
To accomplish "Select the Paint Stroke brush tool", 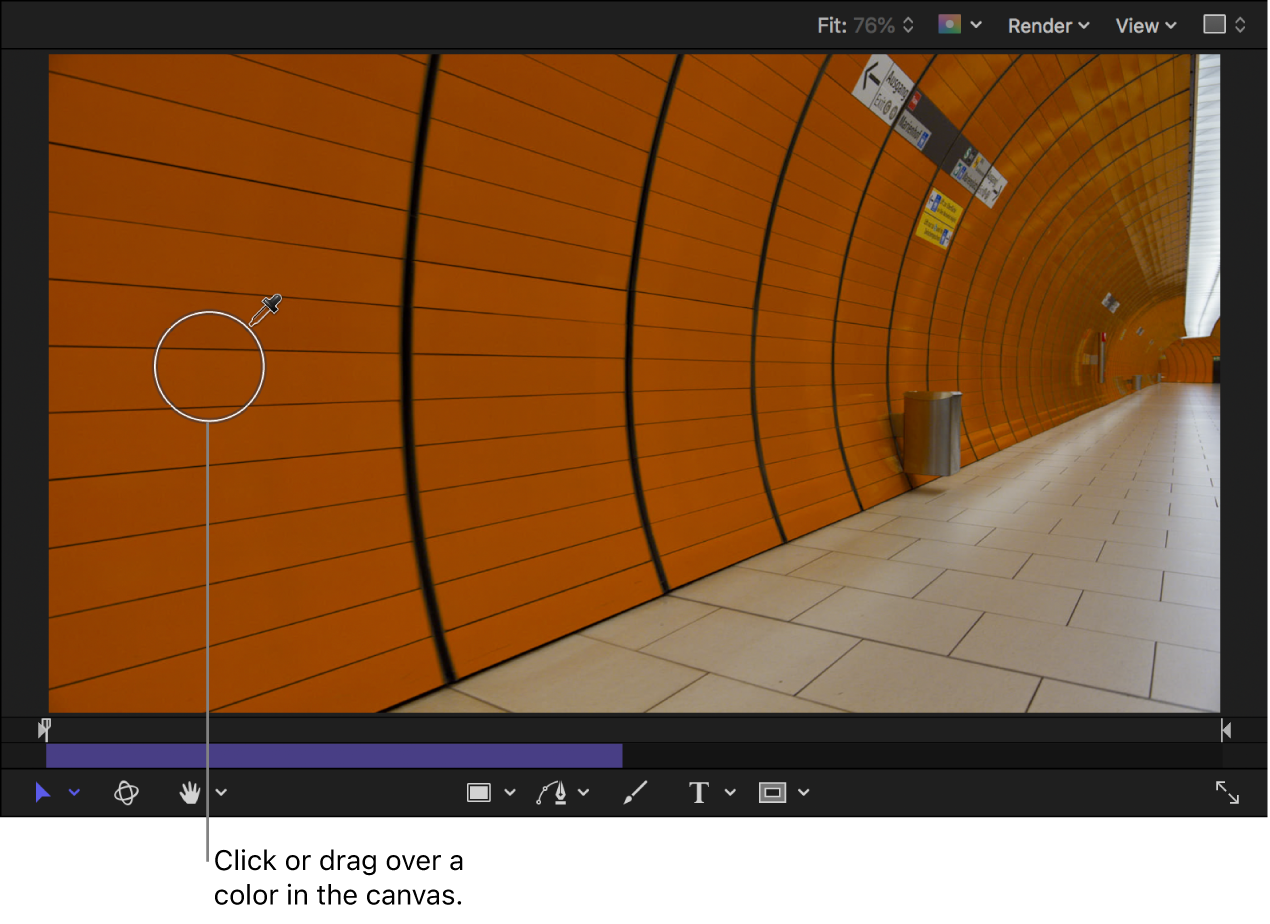I will click(x=635, y=793).
